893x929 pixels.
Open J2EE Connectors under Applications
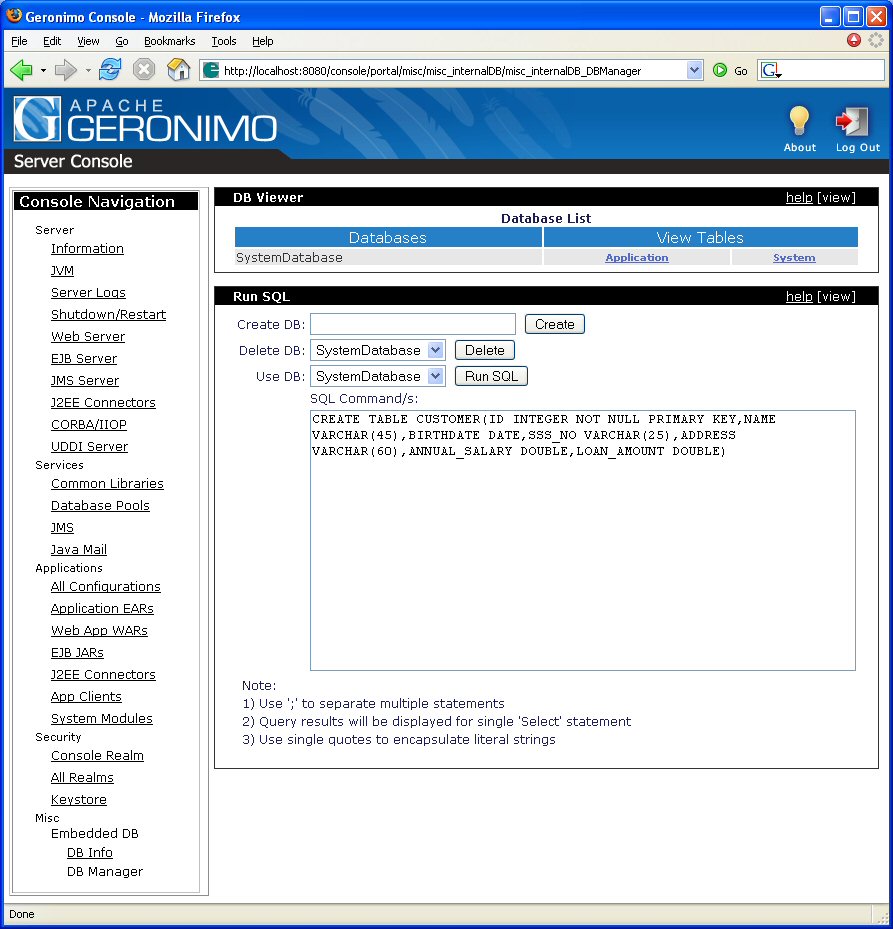(x=103, y=674)
